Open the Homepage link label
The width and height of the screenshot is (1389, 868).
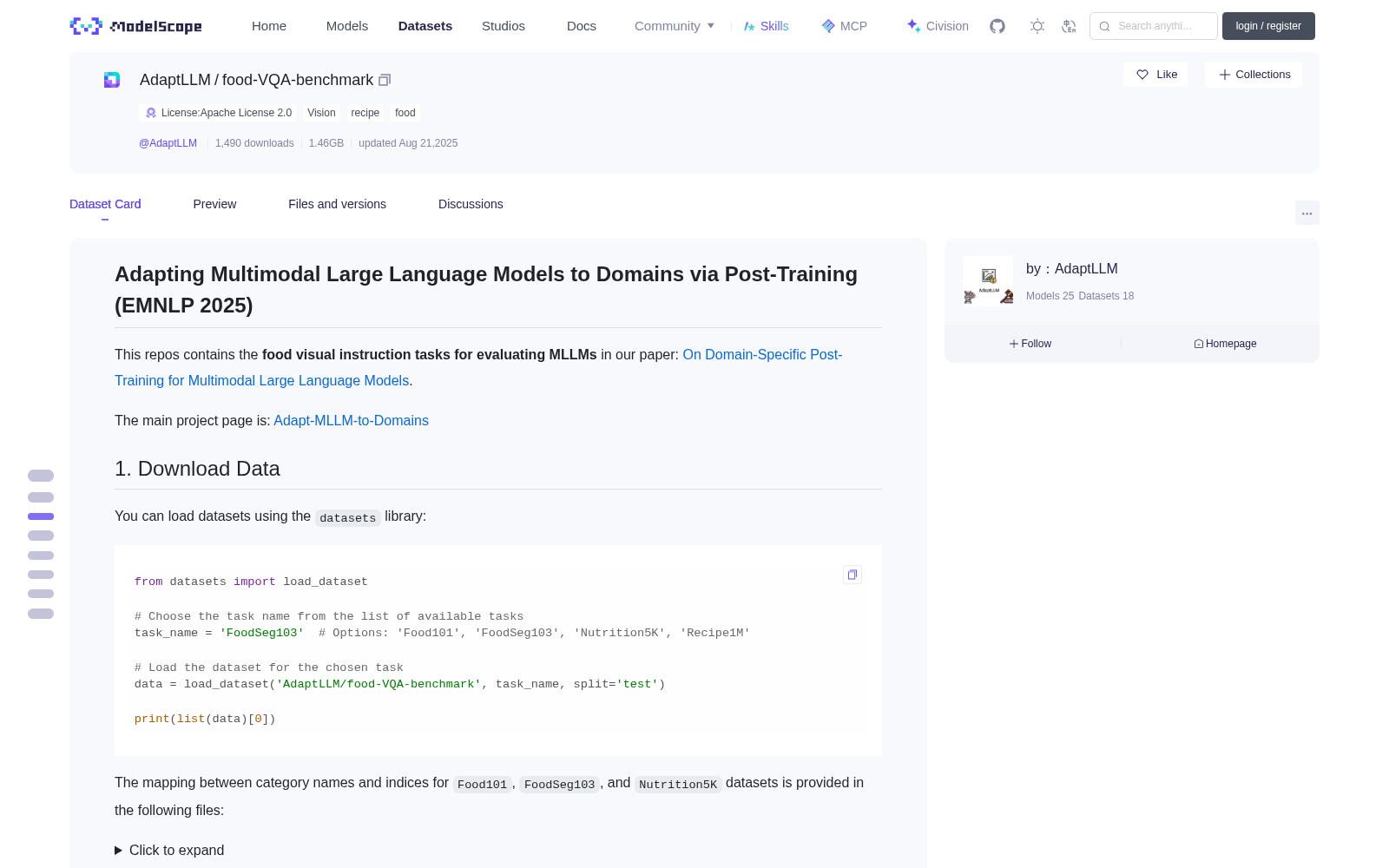click(x=1231, y=344)
